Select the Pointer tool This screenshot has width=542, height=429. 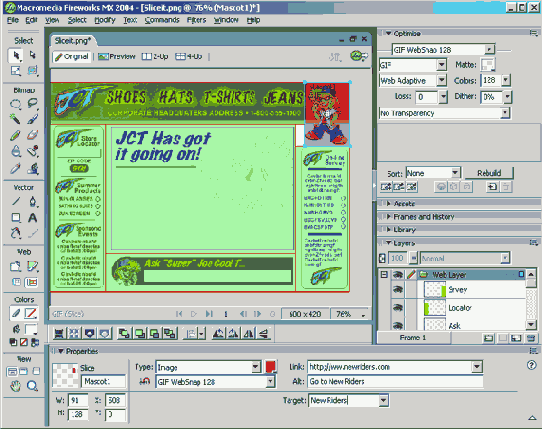click(x=16, y=55)
